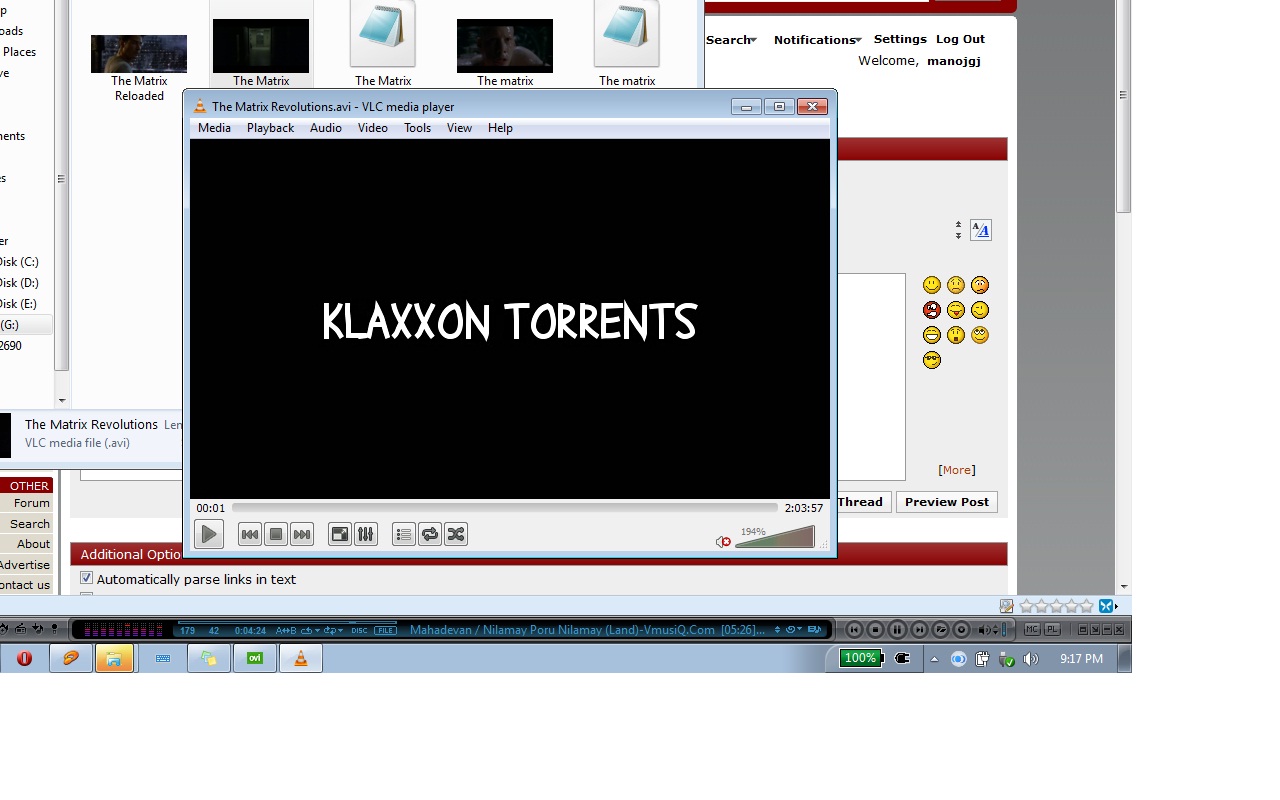
Task: Skip to previous media in VLC
Action: pyautogui.click(x=250, y=534)
